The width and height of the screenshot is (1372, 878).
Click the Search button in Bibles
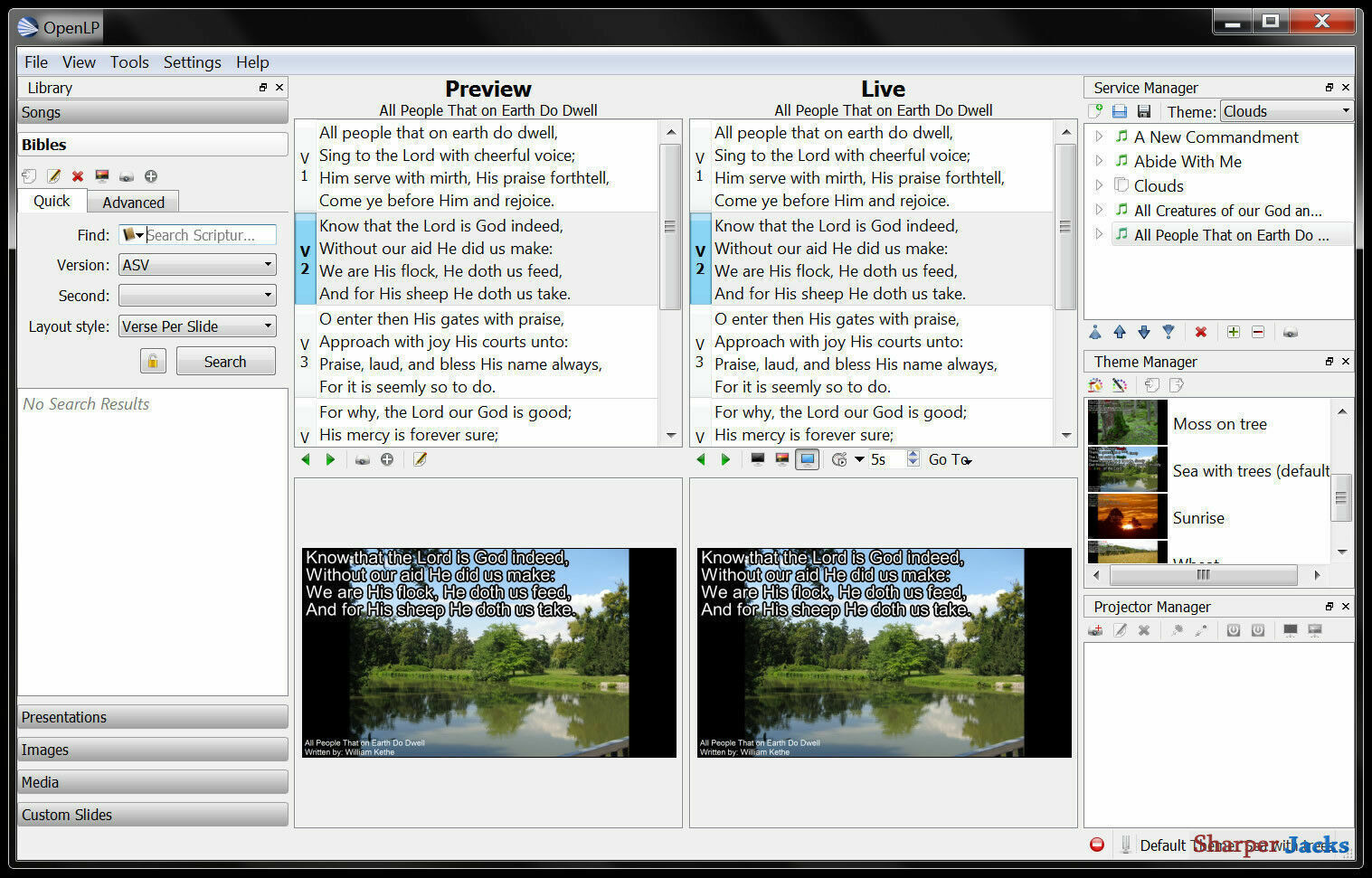coord(225,362)
